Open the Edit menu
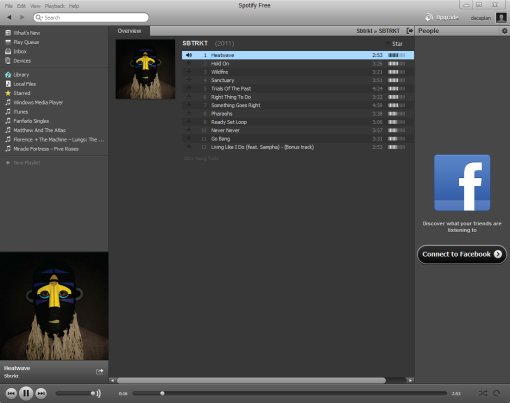 (x=21, y=6)
